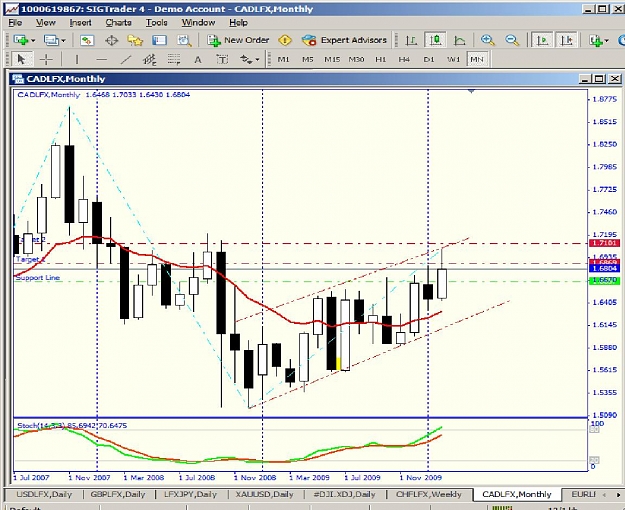Viewport: 625px width, 510px height.
Task: Set timeframe to H1
Action: (x=381, y=59)
